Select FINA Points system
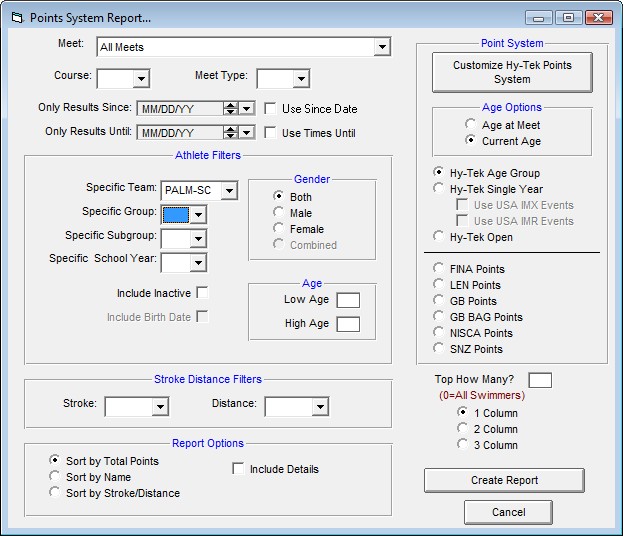 [439, 269]
